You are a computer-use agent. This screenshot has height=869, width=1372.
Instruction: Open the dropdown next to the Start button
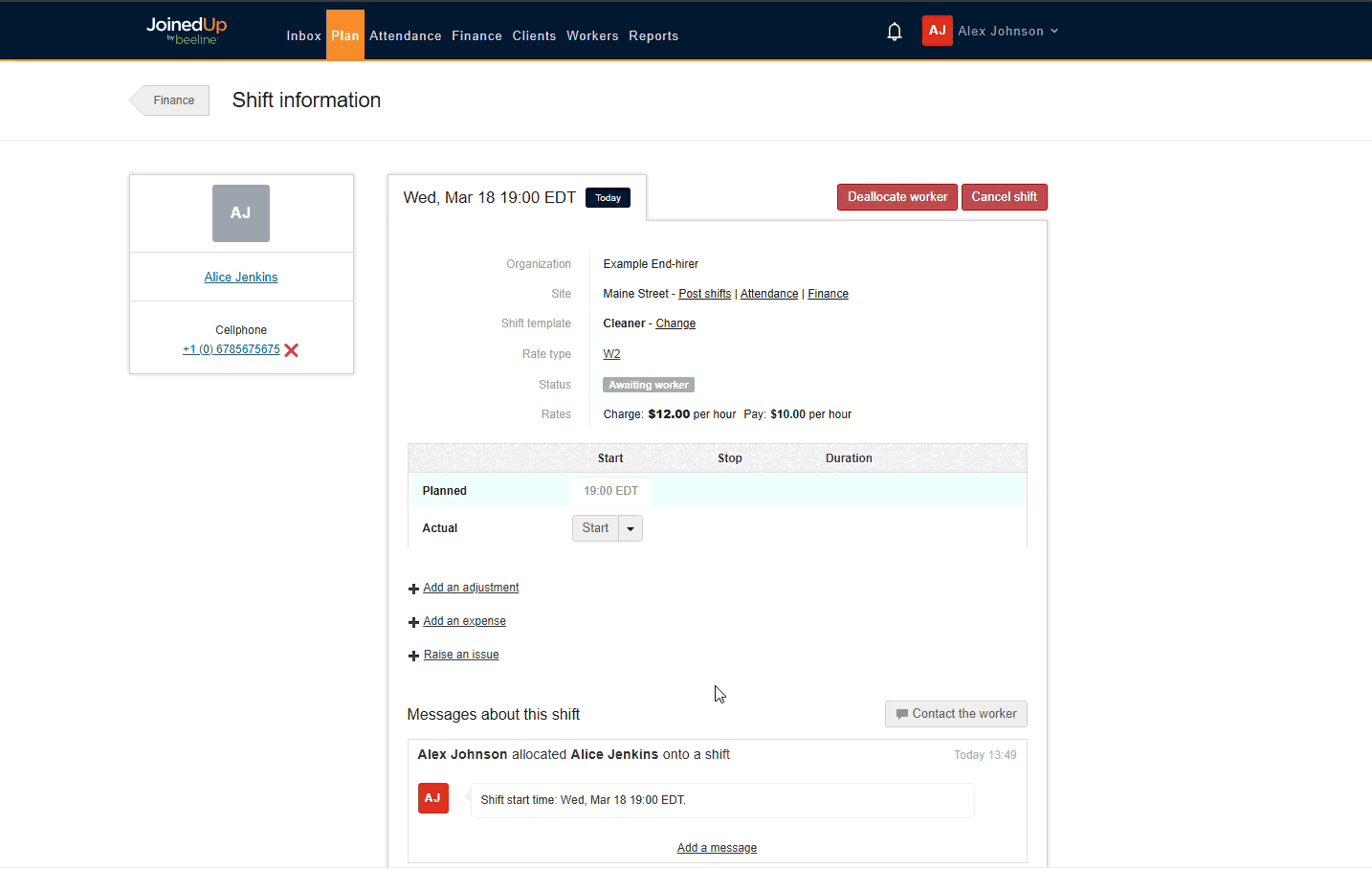point(630,527)
